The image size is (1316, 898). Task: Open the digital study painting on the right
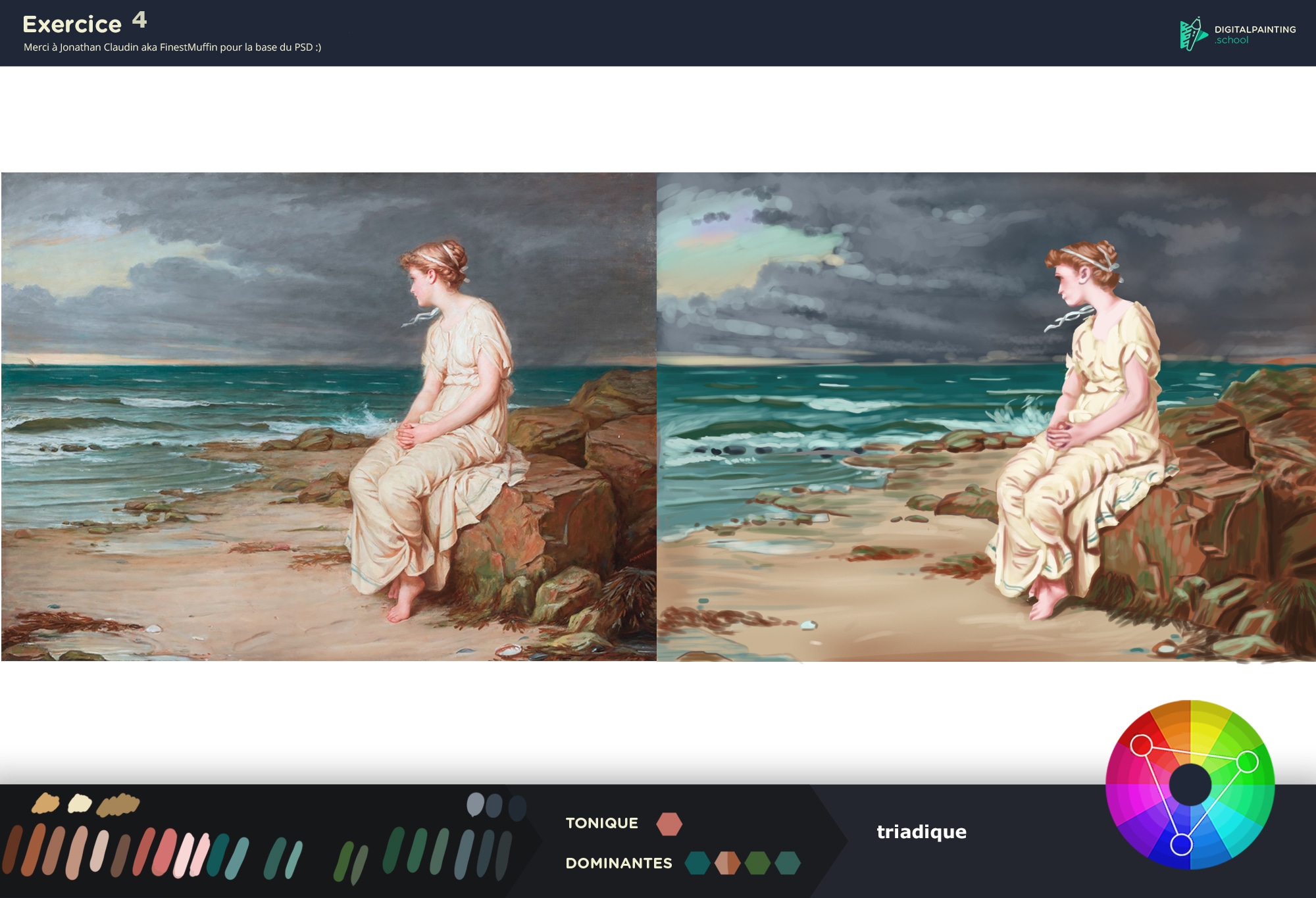[x=986, y=416]
